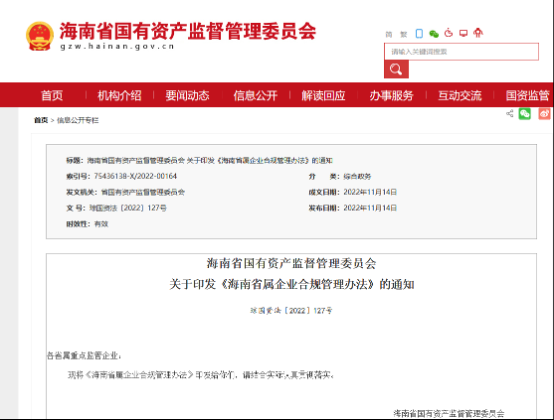
Task: Click the accessibility wheelchair icon
Action: pyautogui.click(x=449, y=33)
